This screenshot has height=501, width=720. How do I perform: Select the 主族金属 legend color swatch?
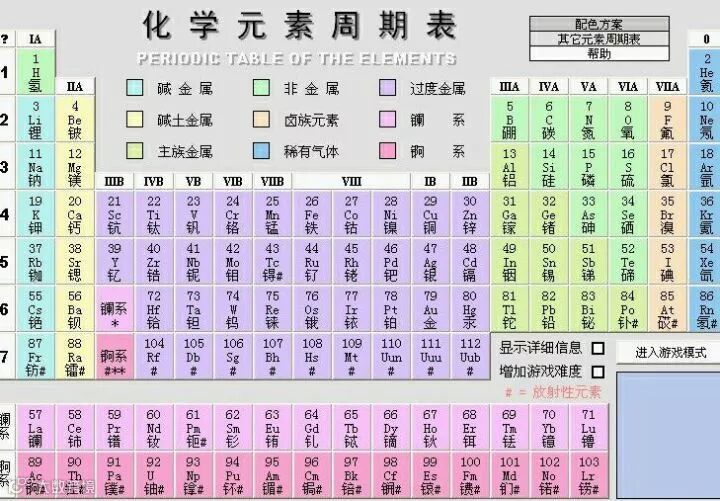(135, 151)
